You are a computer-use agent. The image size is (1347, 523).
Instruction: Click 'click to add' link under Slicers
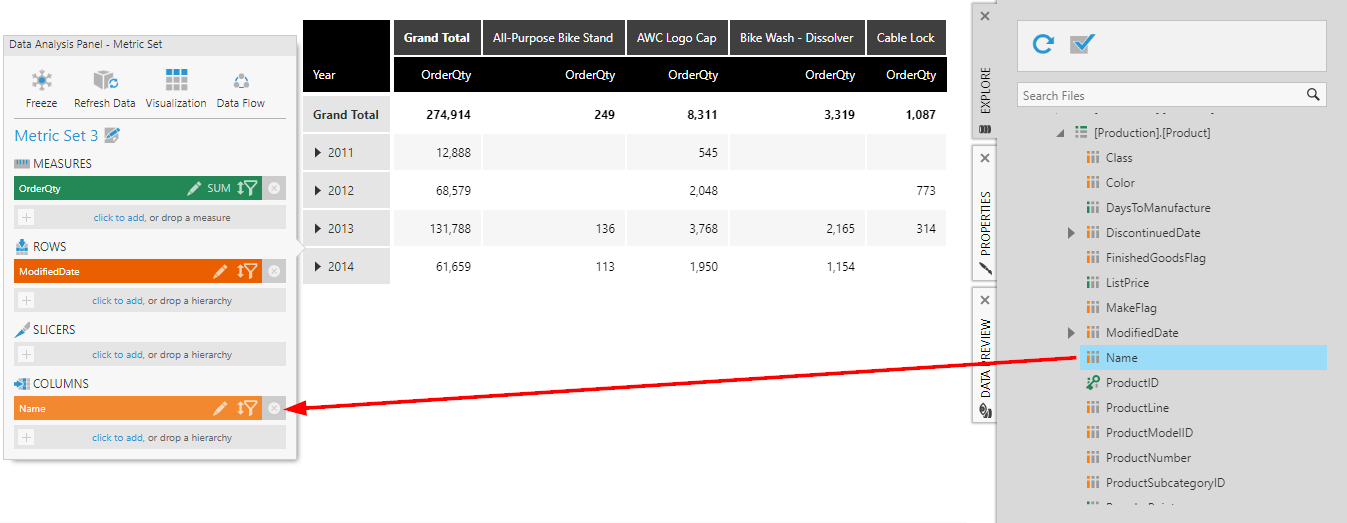[x=117, y=354]
